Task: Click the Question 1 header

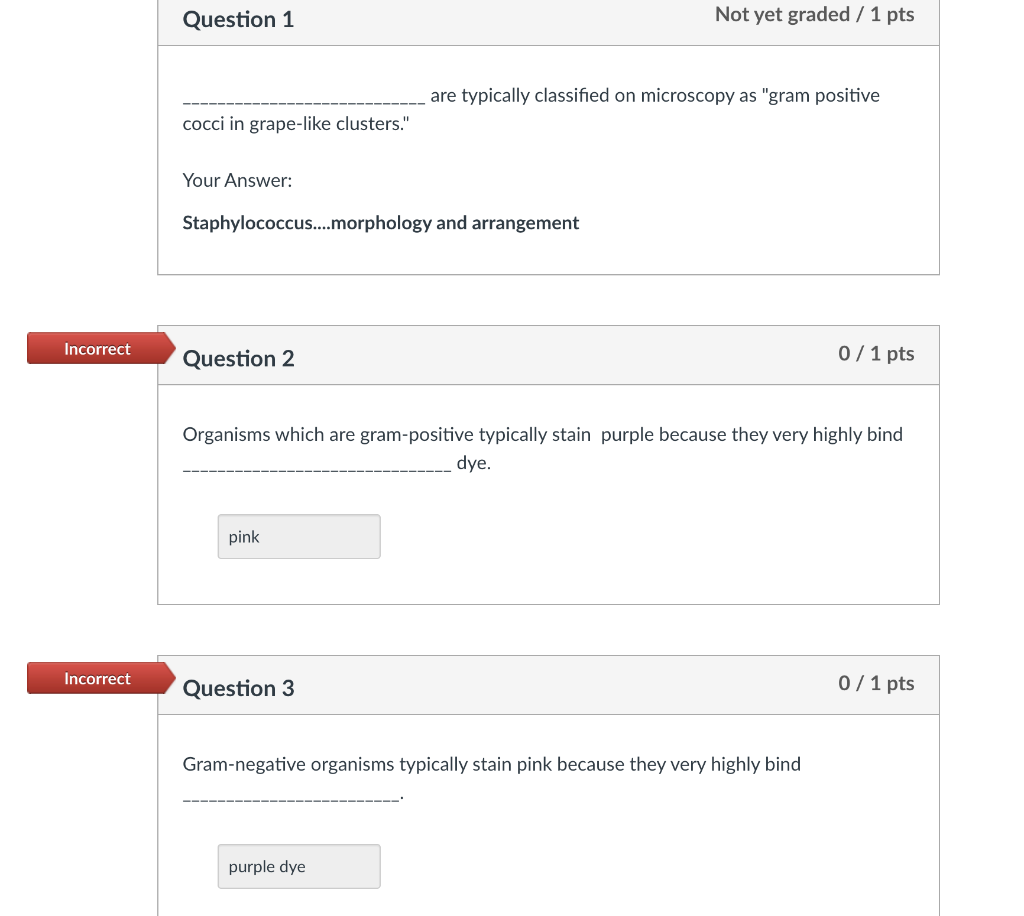Action: (238, 19)
